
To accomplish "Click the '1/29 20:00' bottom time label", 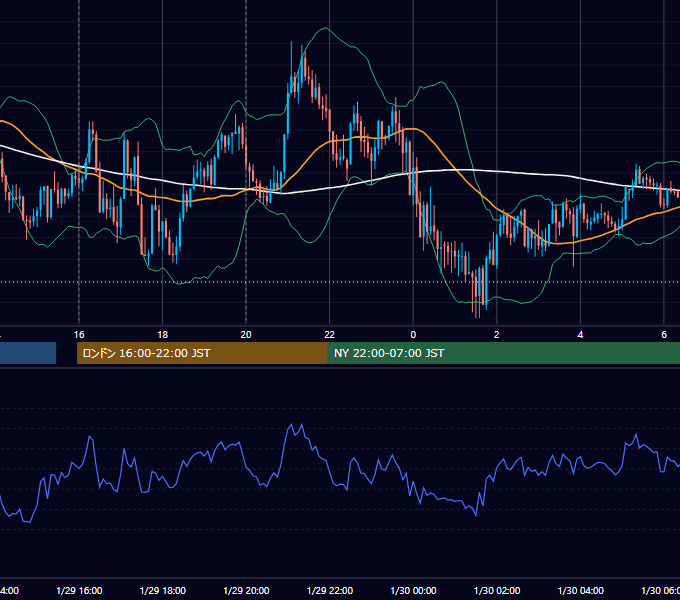I will click(x=246, y=590).
